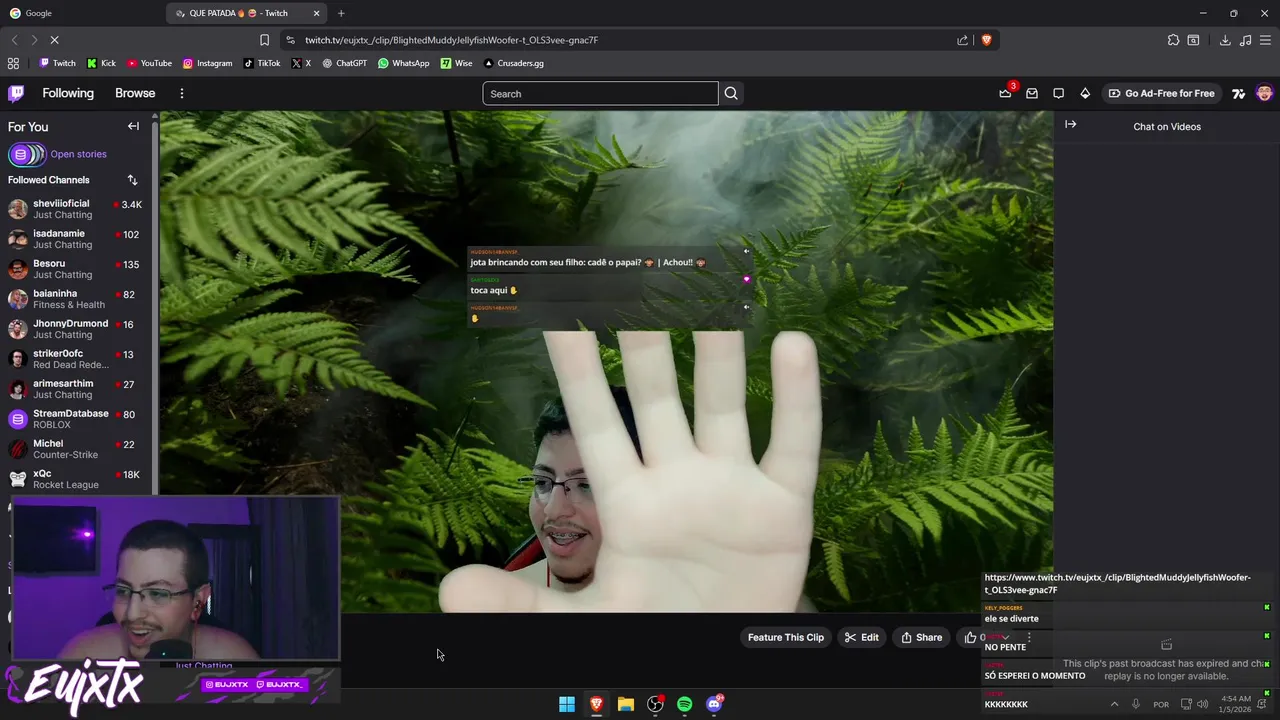This screenshot has height=720, width=1280.
Task: Open striker0ofc channel in sidebar
Action: point(76,359)
